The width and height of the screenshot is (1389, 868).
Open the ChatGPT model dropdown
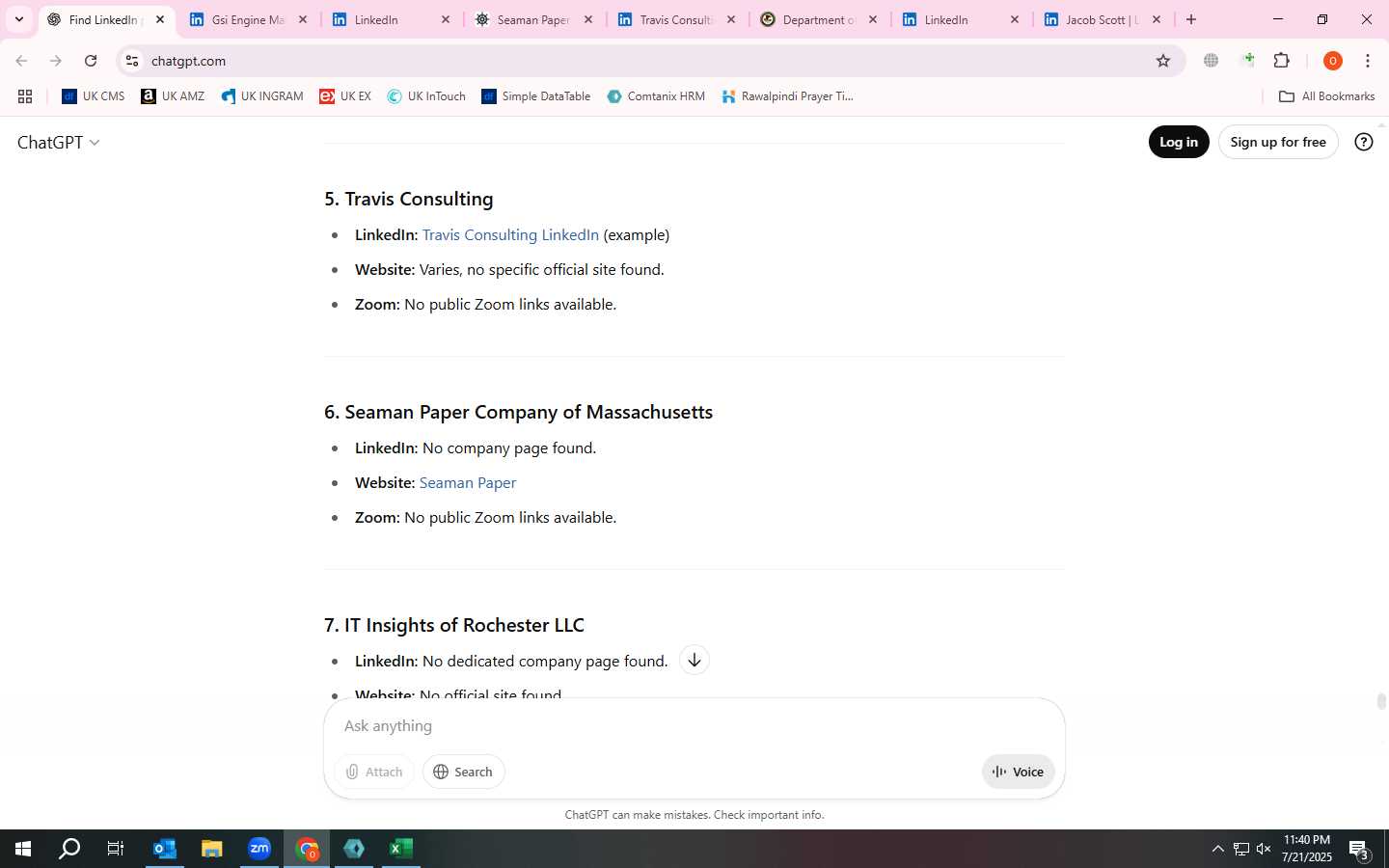[x=58, y=142]
